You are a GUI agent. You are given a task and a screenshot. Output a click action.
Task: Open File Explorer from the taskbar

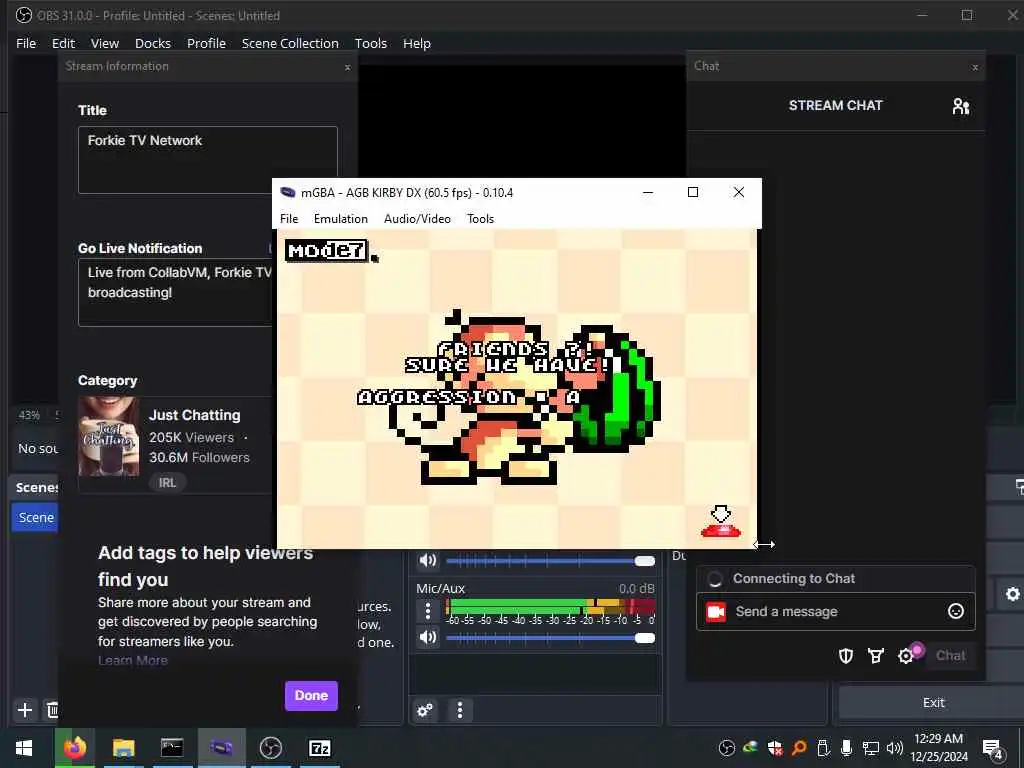point(123,748)
